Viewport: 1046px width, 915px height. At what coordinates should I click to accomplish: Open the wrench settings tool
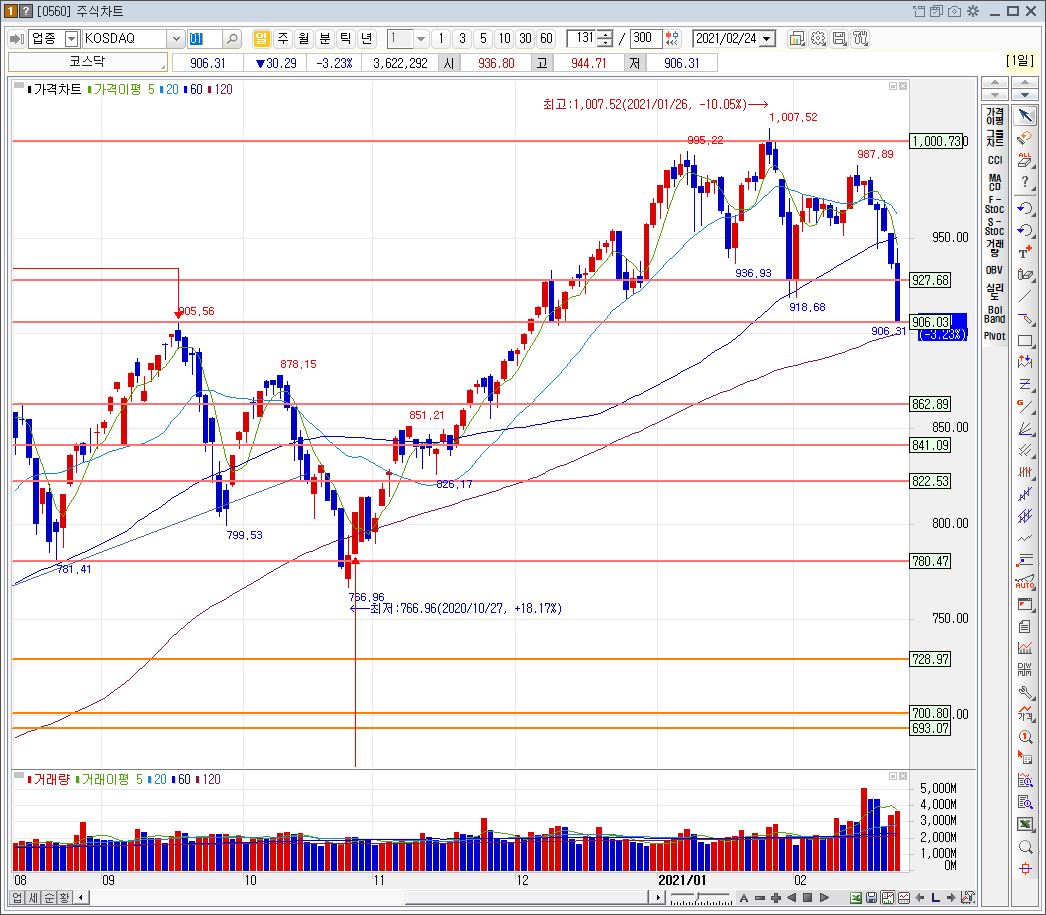[1025, 692]
